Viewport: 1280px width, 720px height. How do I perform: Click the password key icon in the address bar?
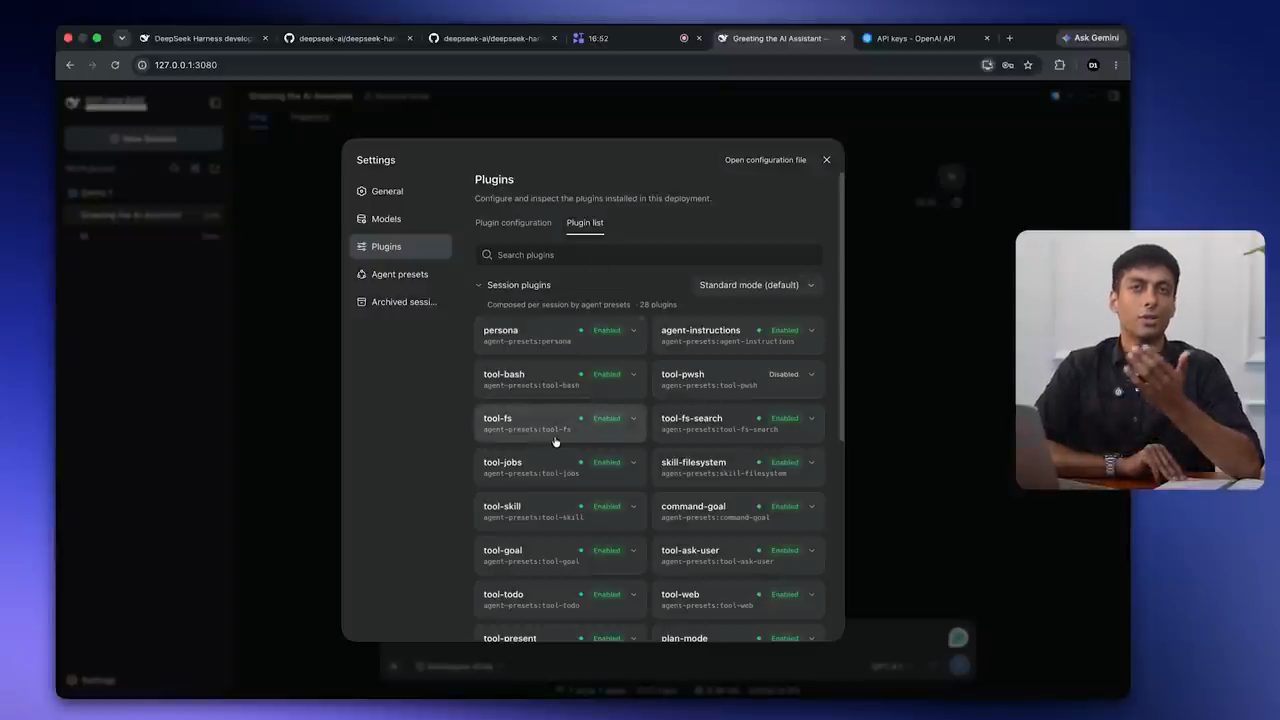click(x=1008, y=65)
